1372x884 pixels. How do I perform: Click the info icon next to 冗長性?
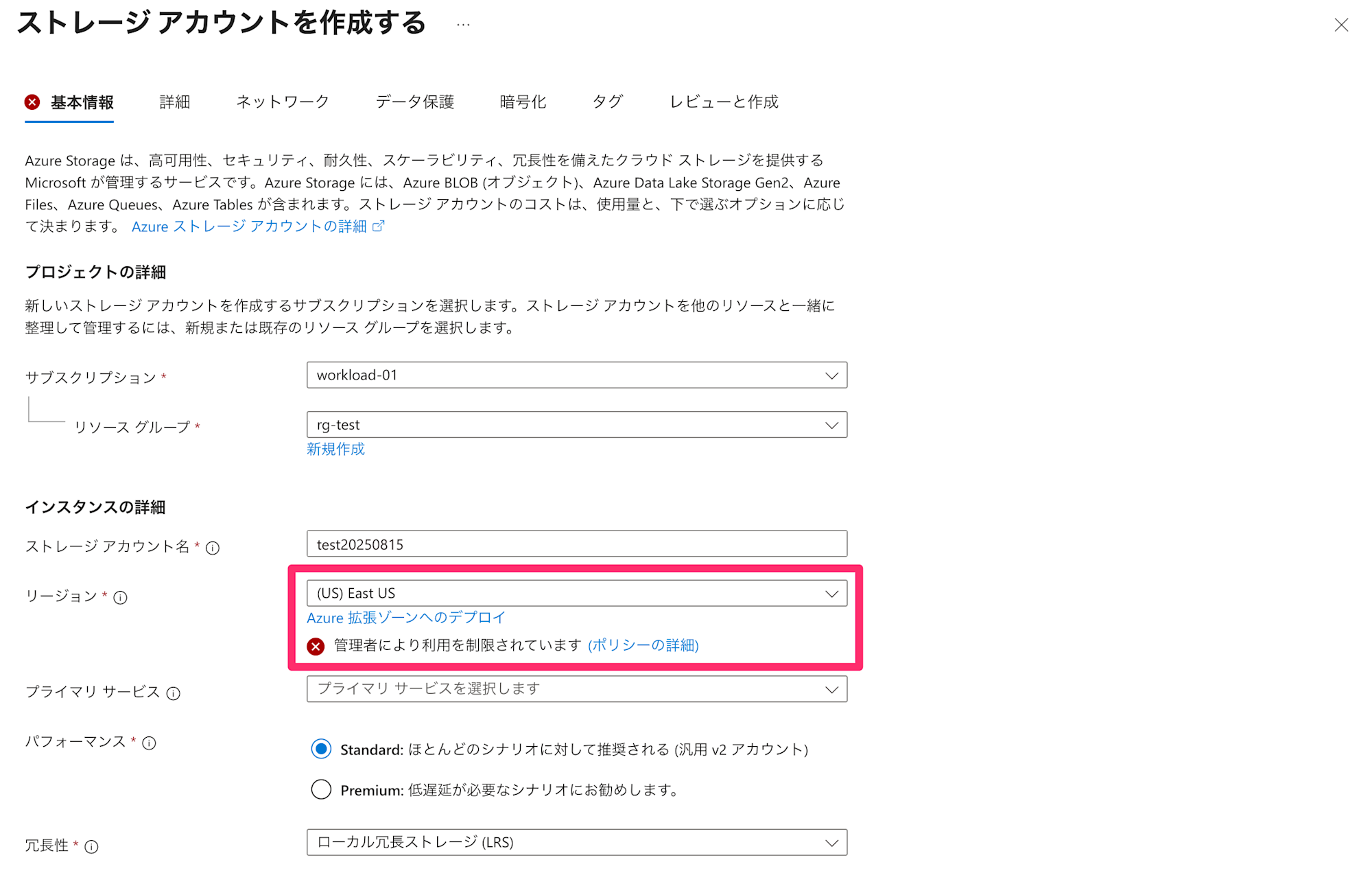click(91, 847)
